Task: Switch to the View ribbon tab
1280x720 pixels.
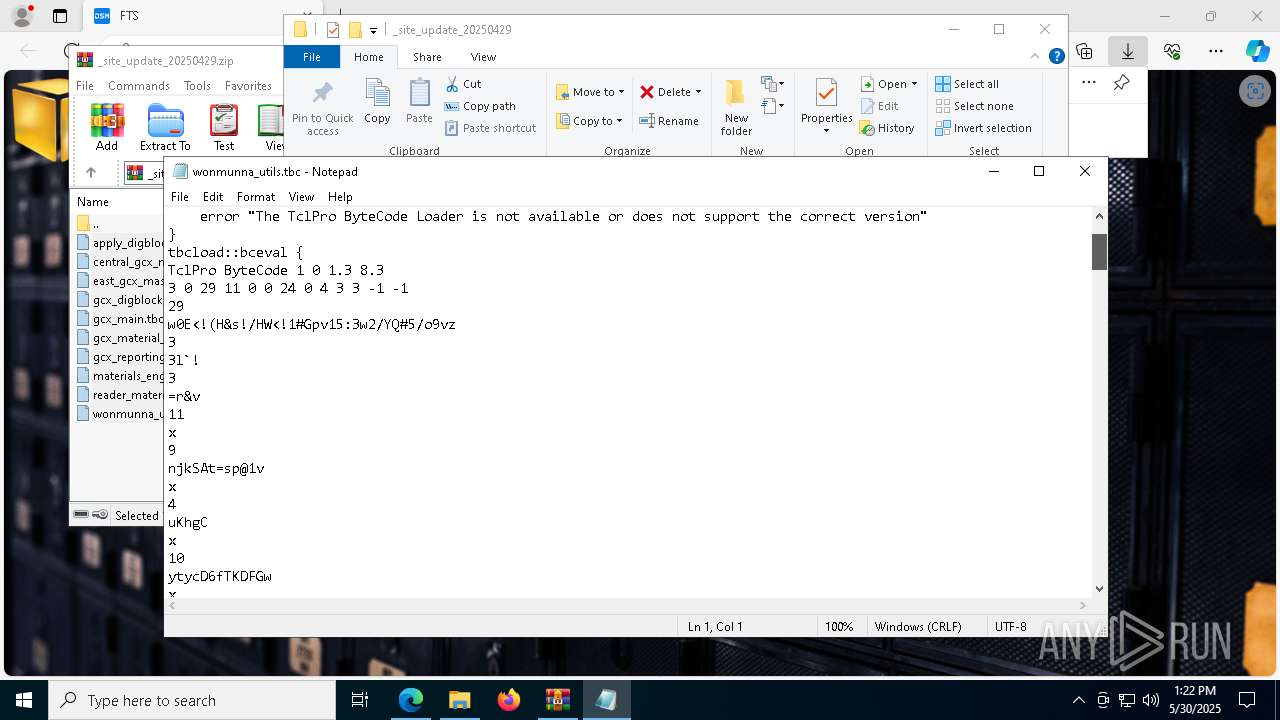Action: pyautogui.click(x=483, y=57)
